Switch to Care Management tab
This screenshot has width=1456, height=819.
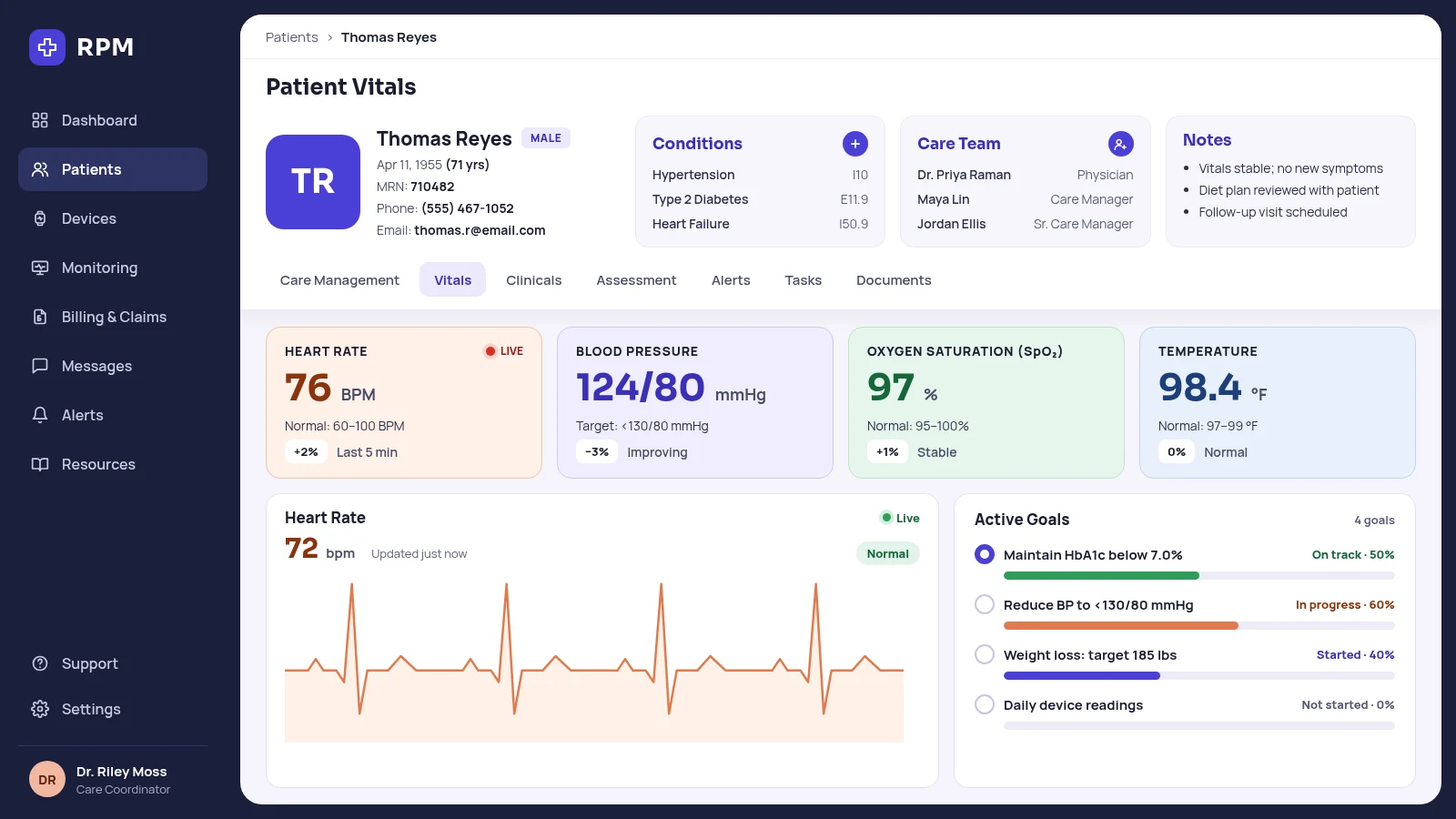(x=339, y=280)
